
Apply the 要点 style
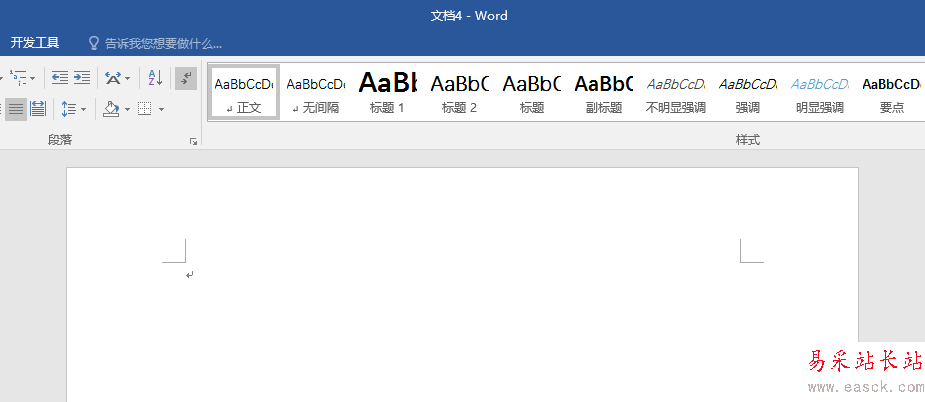click(x=891, y=92)
